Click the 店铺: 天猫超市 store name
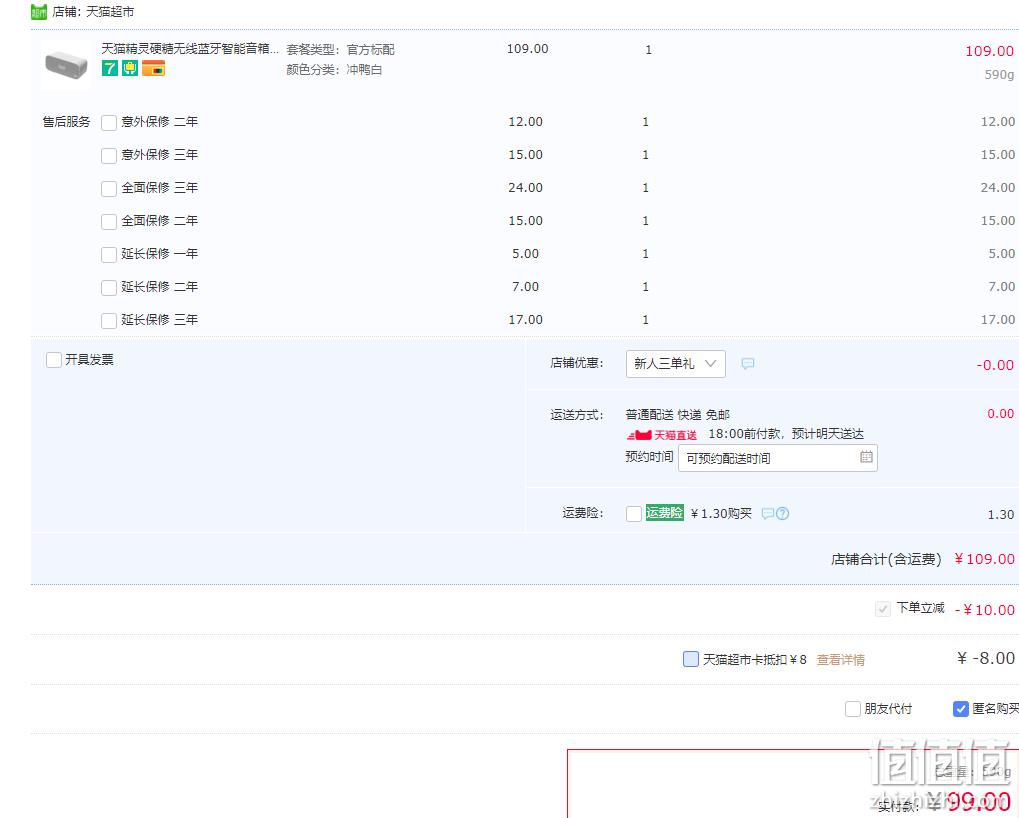 (x=94, y=12)
